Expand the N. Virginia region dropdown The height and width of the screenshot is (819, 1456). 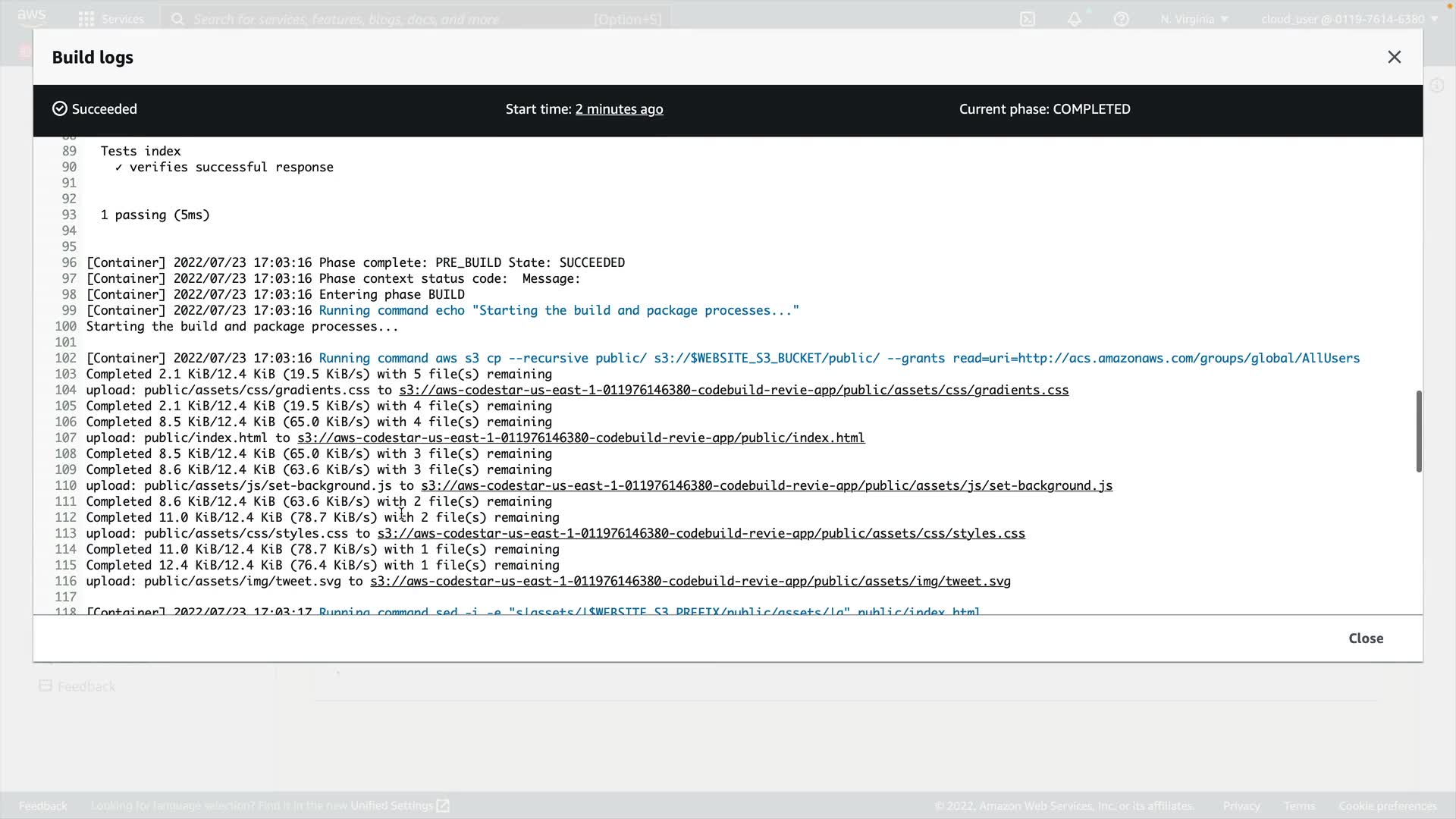[x=1194, y=19]
